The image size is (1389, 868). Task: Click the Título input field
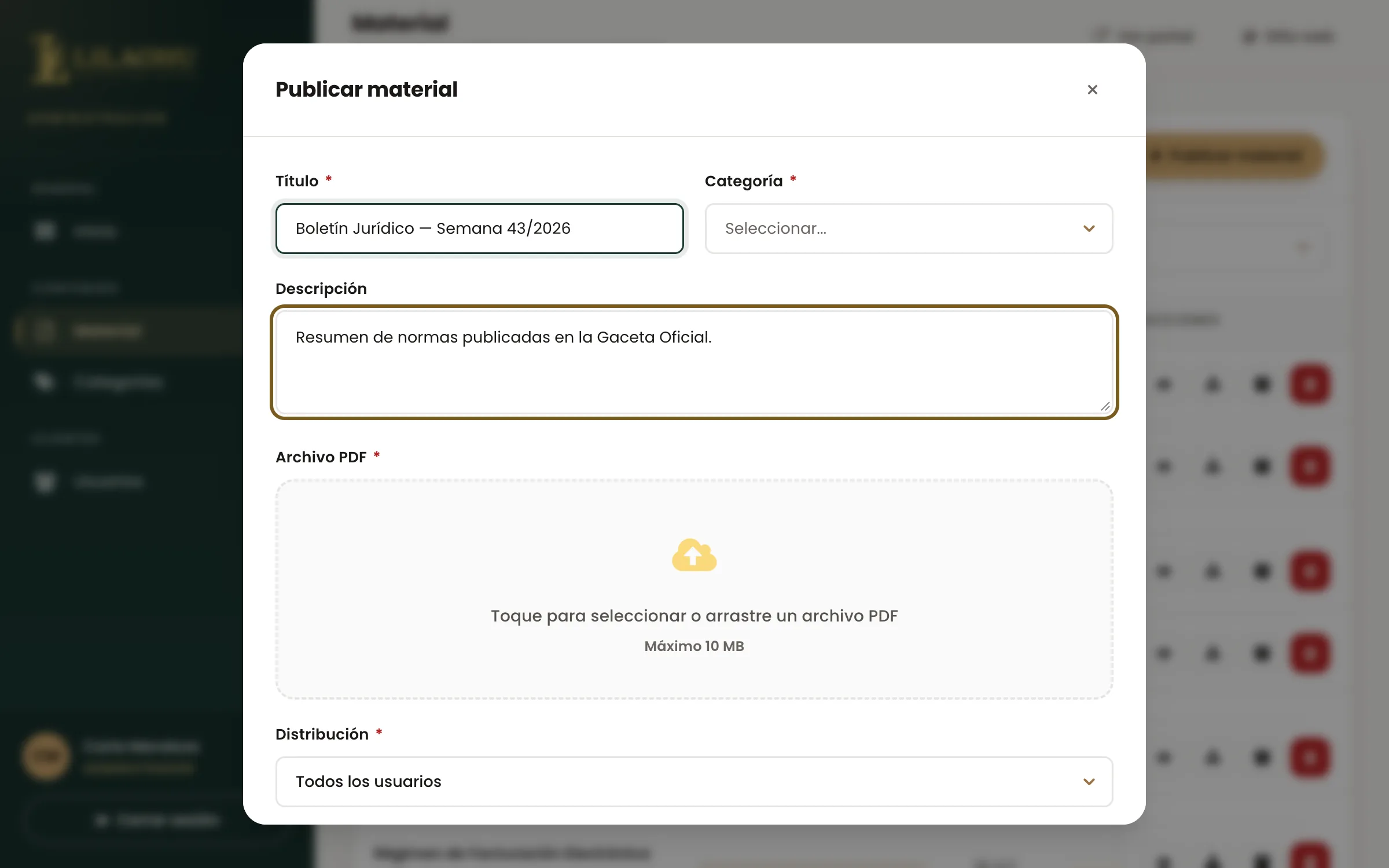[x=479, y=229]
